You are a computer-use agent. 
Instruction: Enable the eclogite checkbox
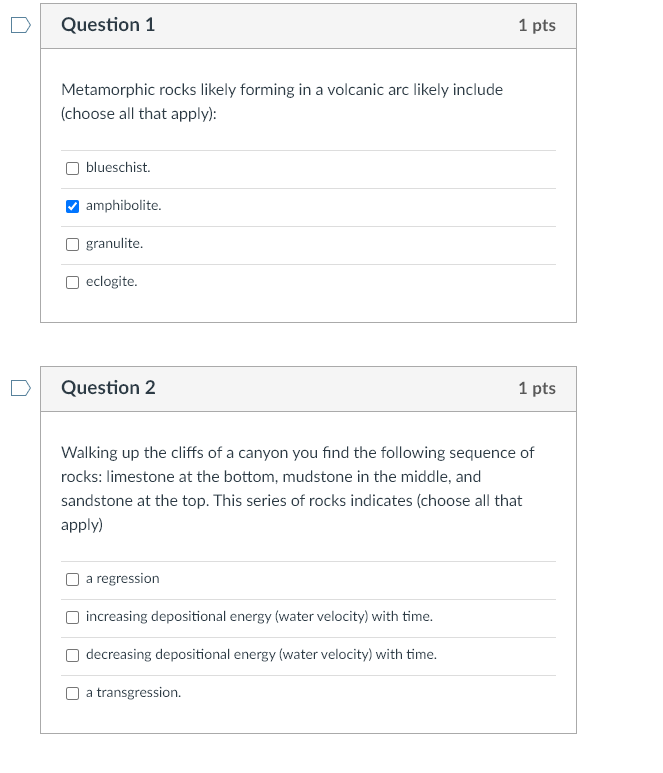click(x=72, y=282)
